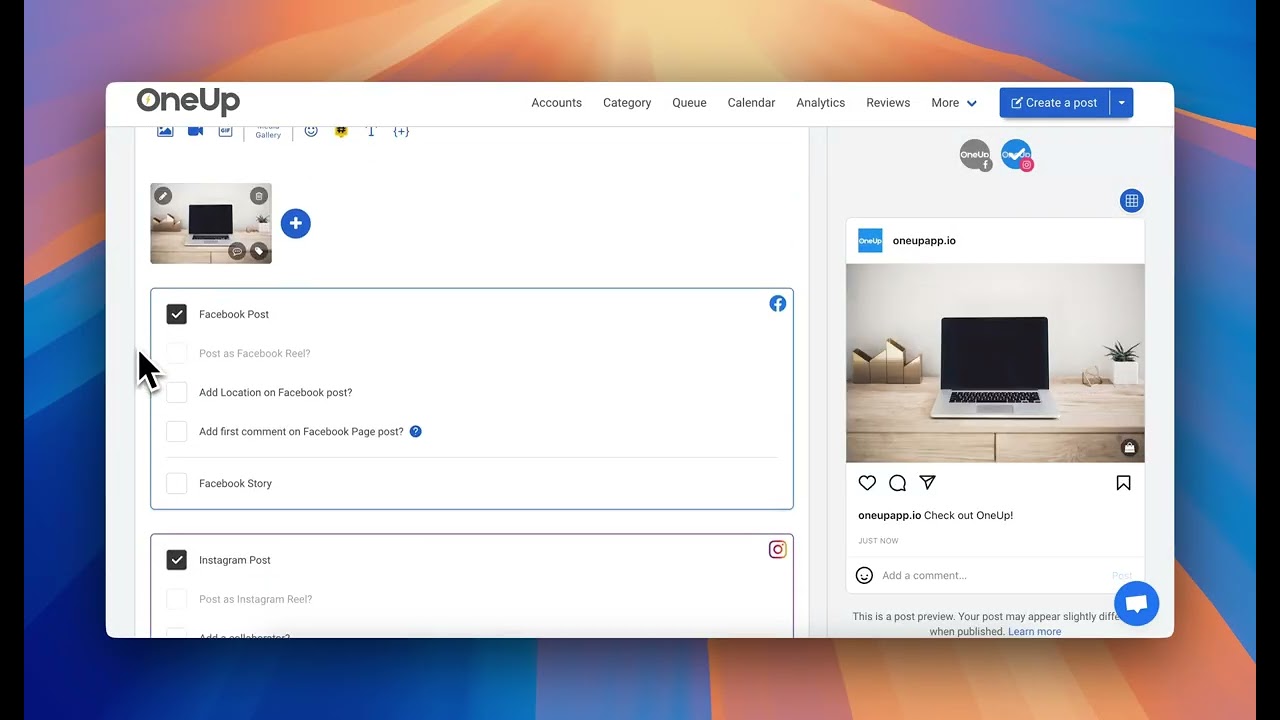Switch to grid view preview icon
Image resolution: width=1280 pixels, height=720 pixels.
coord(1131,201)
